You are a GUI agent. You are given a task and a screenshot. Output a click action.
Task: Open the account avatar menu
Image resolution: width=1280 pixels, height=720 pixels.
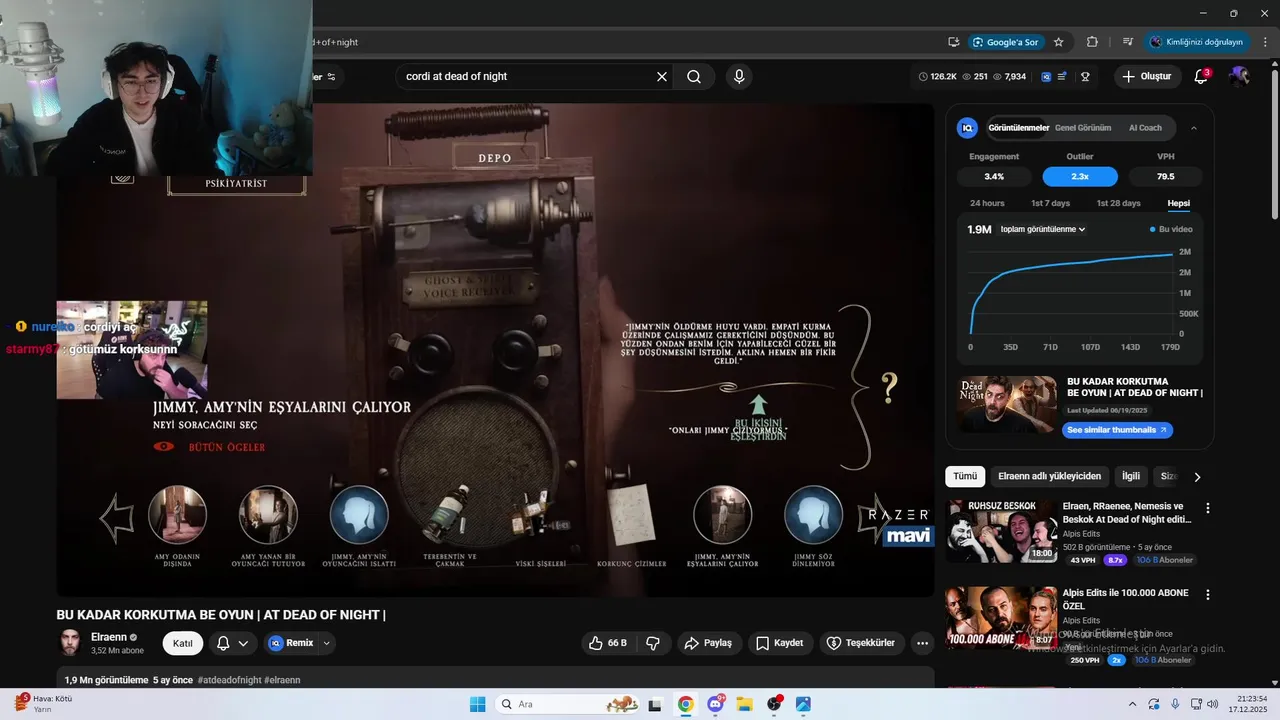[x=1240, y=77]
